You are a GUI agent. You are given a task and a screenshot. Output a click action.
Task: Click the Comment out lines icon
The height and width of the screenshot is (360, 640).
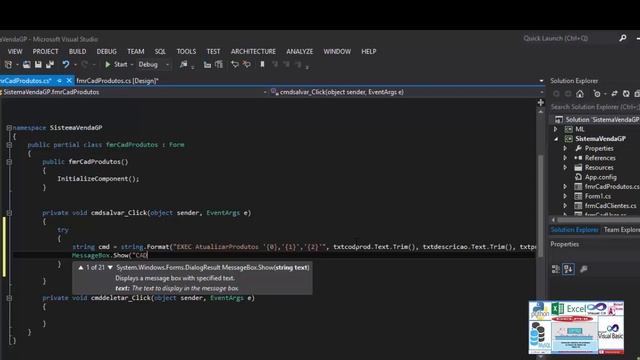point(235,64)
